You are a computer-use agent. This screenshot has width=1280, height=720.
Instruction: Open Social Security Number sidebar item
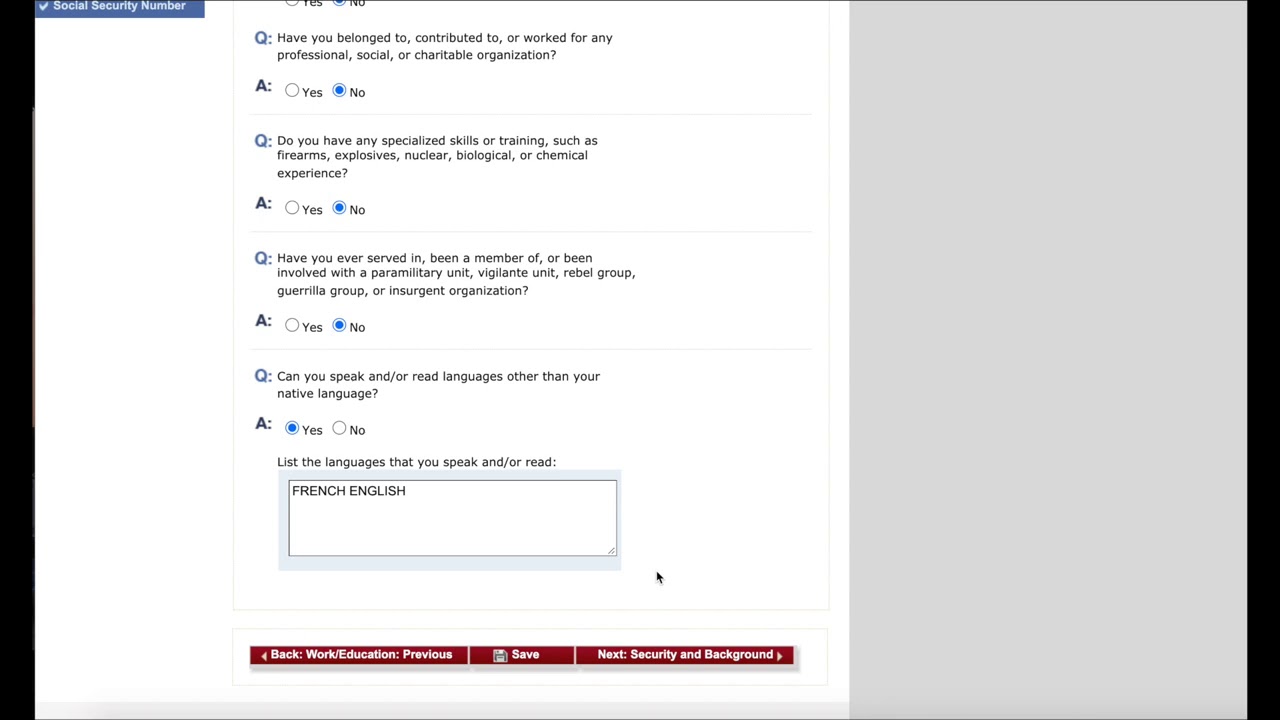119,7
